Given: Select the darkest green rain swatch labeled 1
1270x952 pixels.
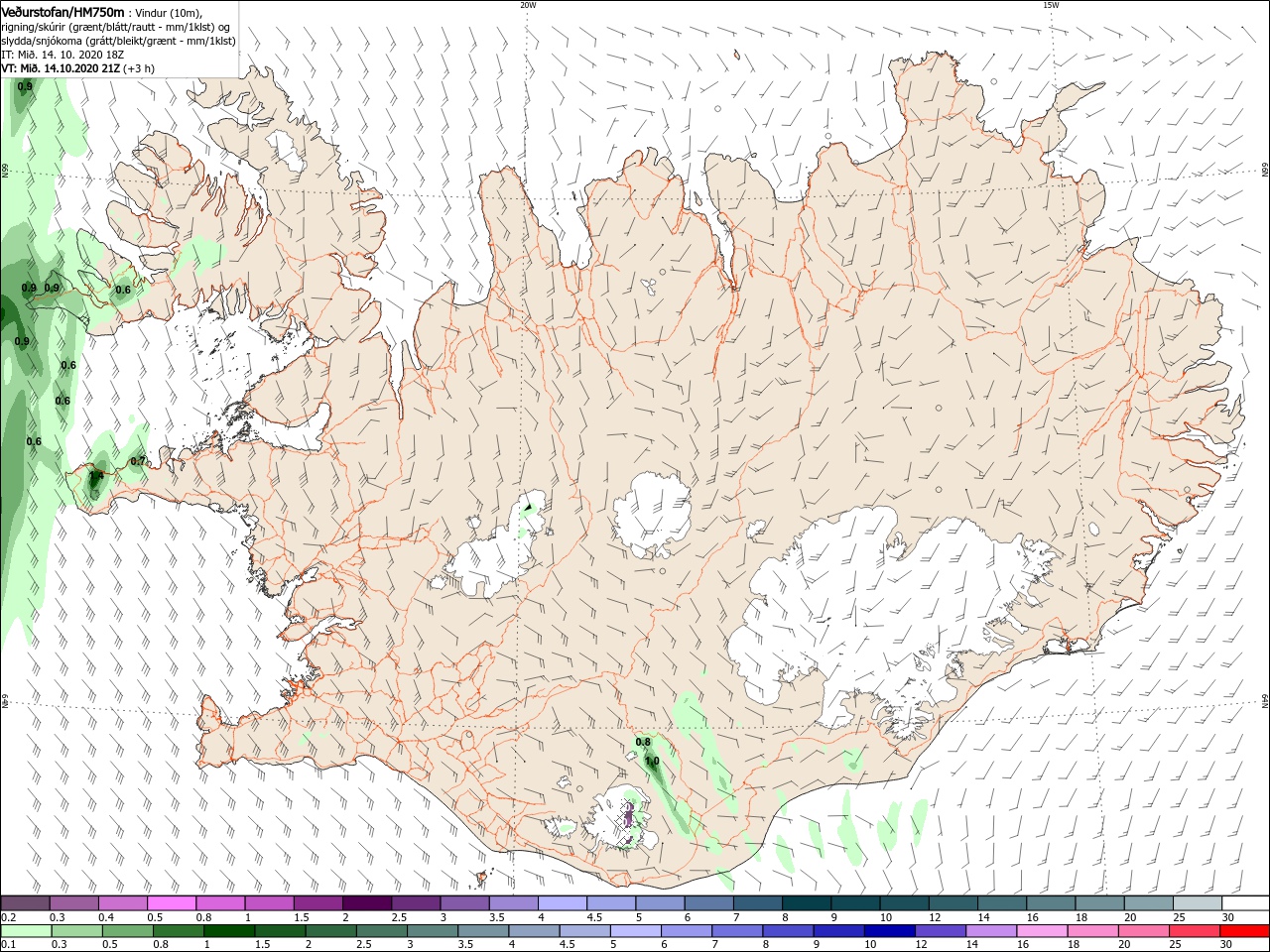Looking at the screenshot, I should tap(229, 931).
